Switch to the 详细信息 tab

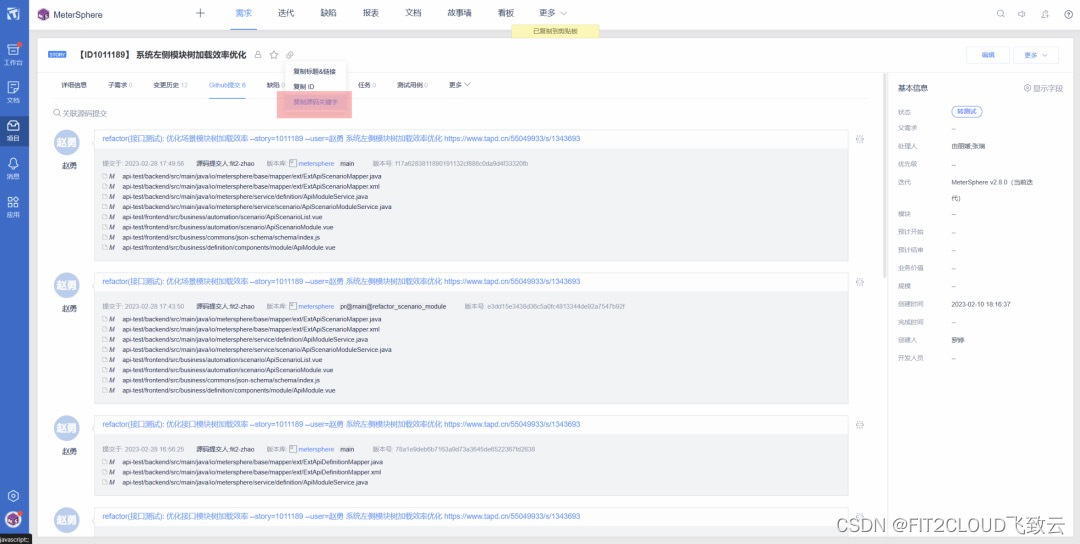point(74,85)
